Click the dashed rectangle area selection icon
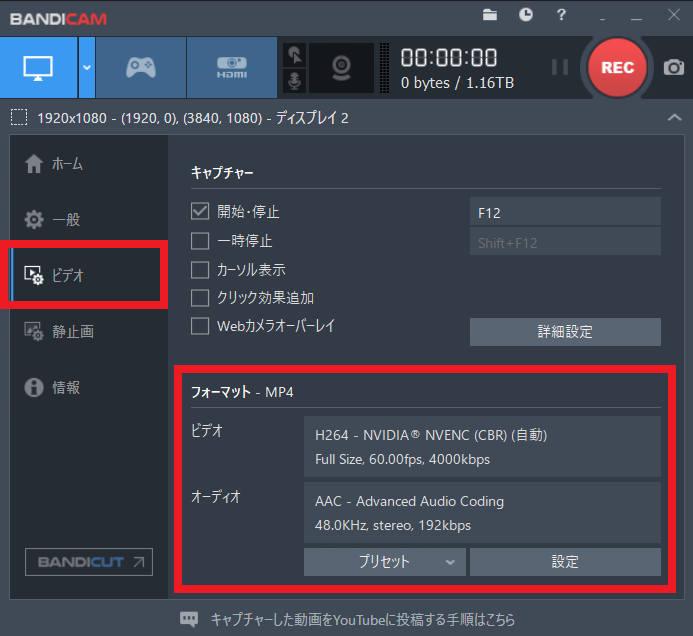 pyautogui.click(x=19, y=118)
